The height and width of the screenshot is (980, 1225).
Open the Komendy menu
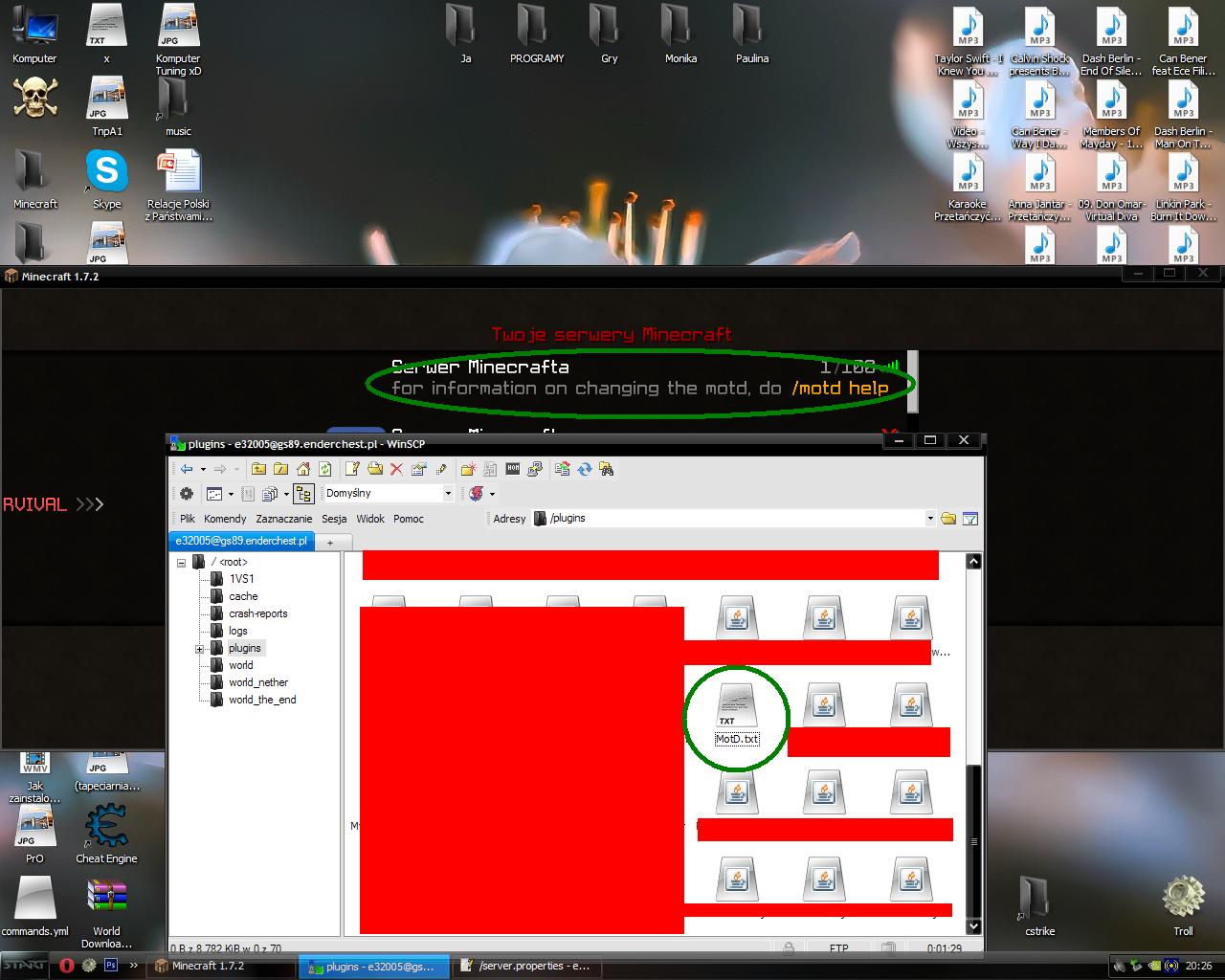tap(225, 519)
